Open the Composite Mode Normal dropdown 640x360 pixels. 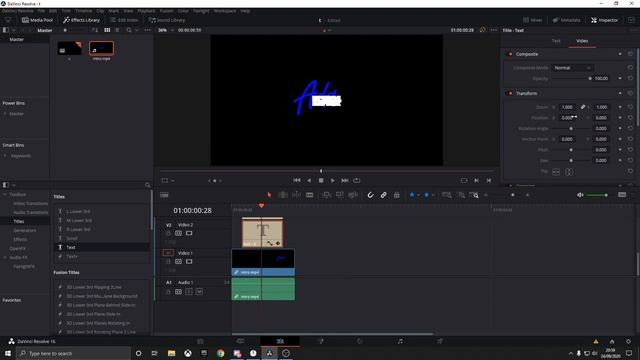[x=572, y=68]
